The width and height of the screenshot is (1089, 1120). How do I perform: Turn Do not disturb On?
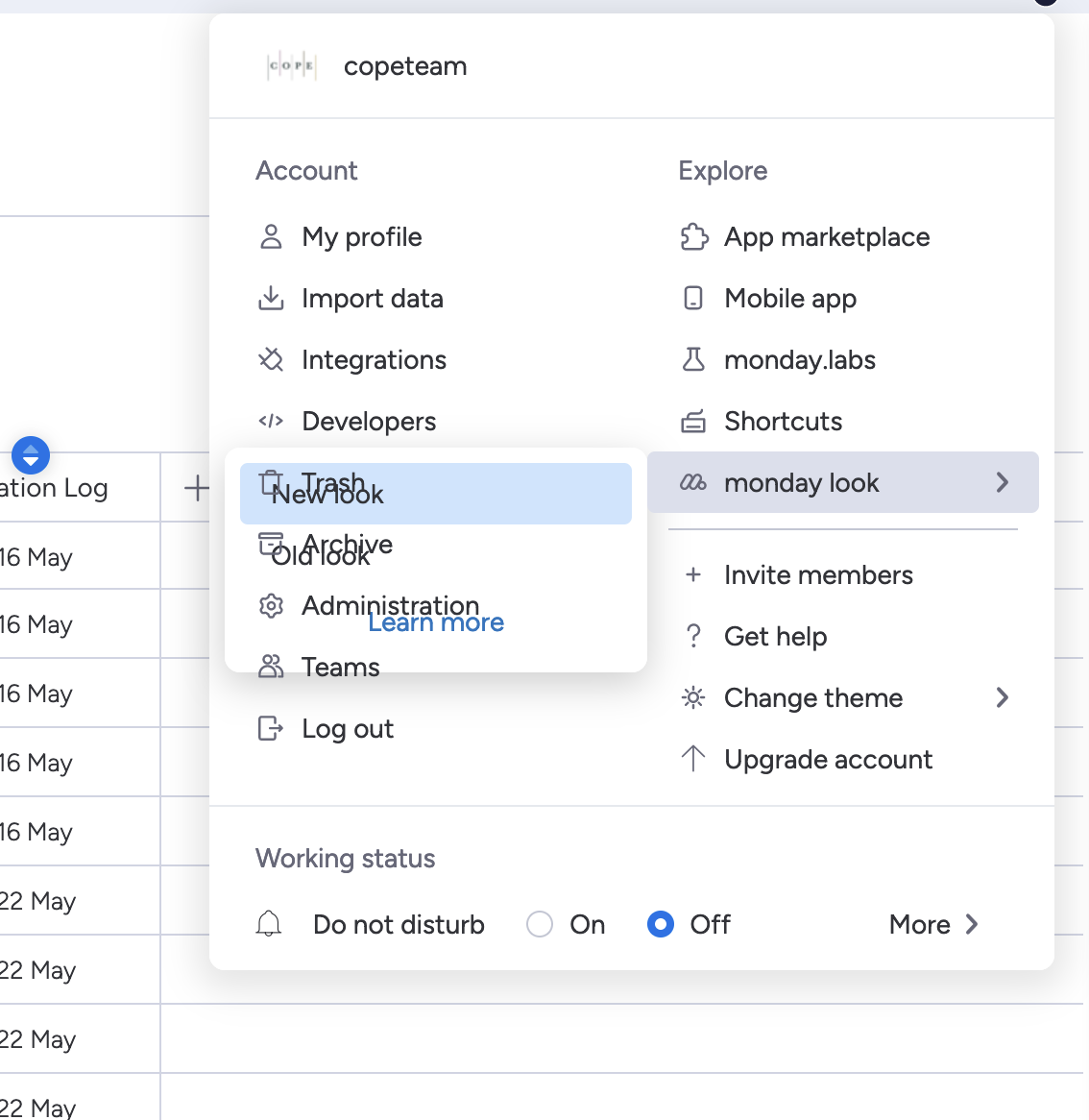coord(540,924)
